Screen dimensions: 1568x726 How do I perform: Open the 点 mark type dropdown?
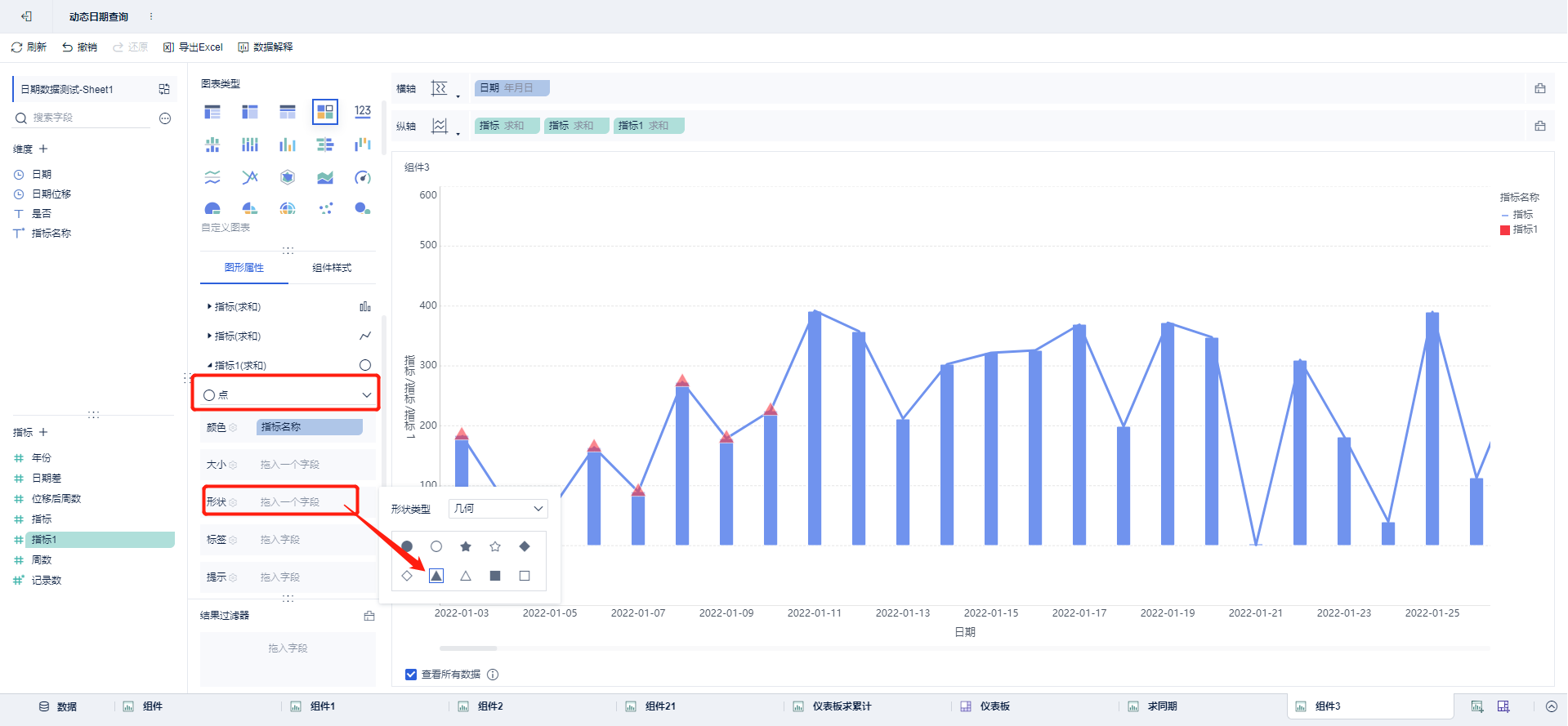287,395
